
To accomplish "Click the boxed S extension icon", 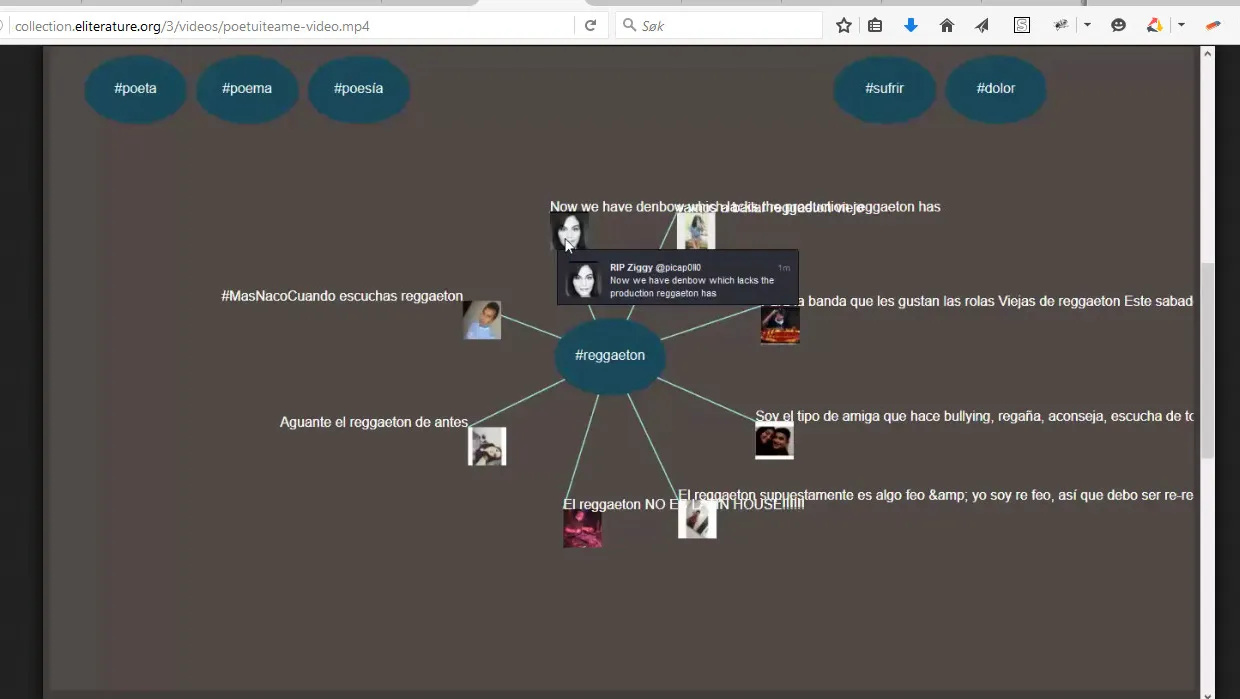I will (1021, 26).
